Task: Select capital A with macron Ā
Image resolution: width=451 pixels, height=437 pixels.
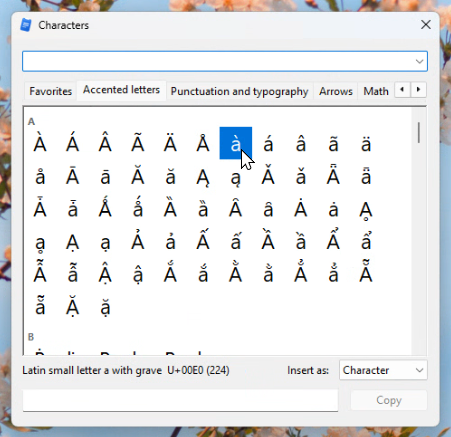Action: tap(73, 176)
